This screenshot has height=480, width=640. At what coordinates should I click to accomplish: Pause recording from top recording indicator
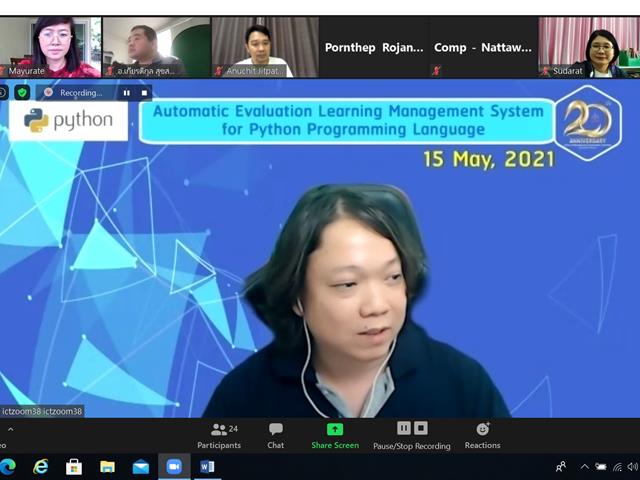(x=127, y=93)
